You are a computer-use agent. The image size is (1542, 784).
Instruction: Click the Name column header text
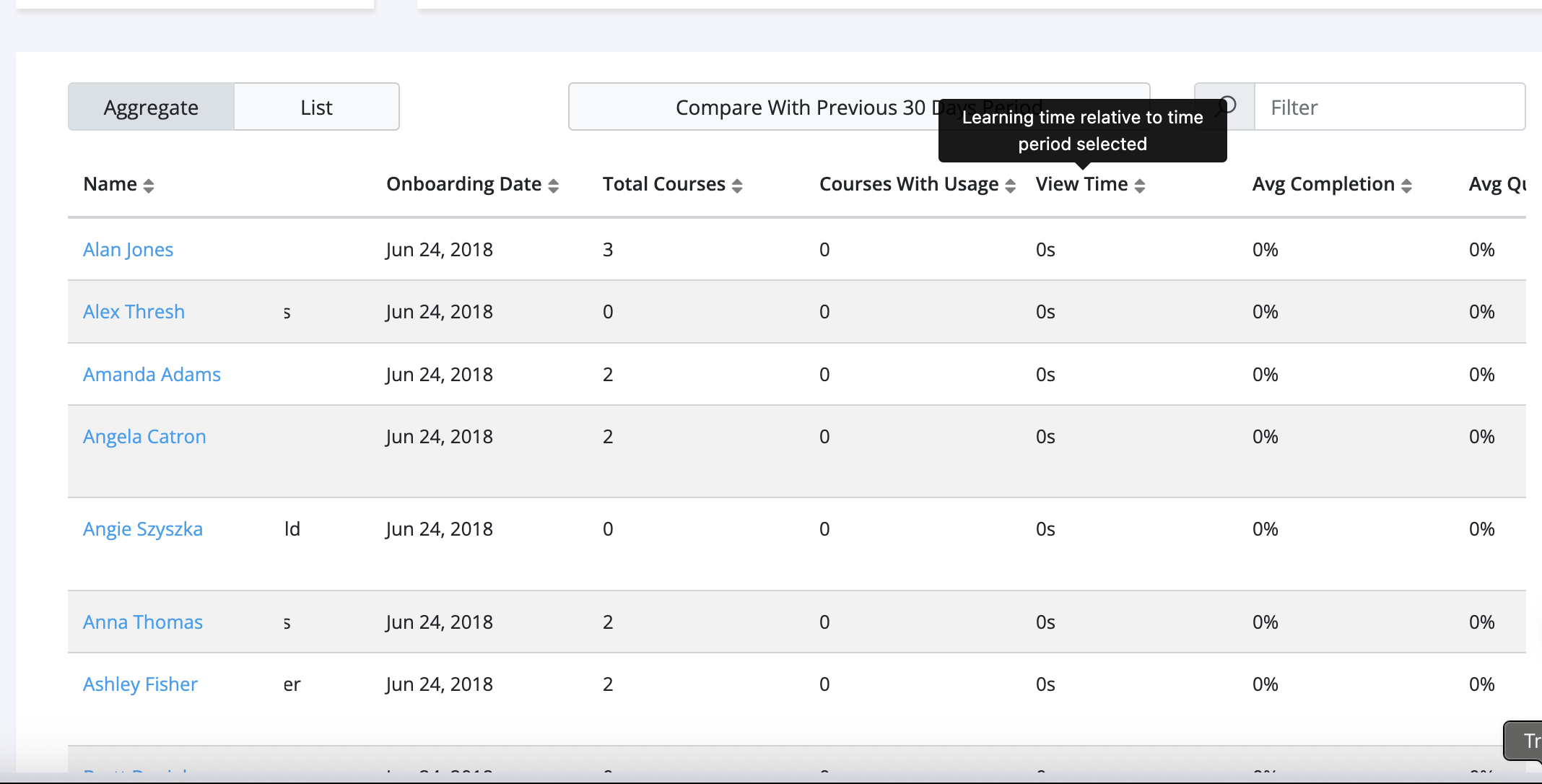[x=110, y=184]
